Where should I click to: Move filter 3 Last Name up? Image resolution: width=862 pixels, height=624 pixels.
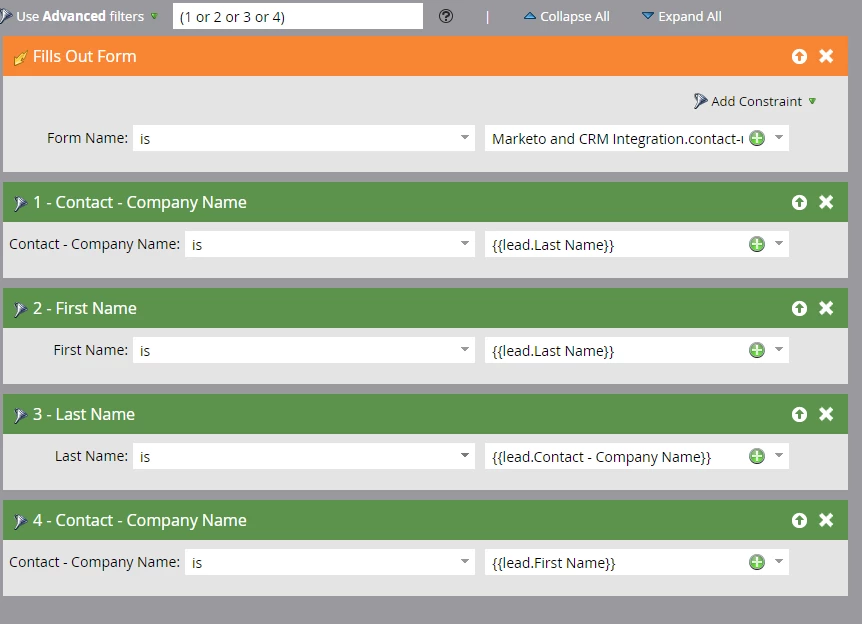point(799,414)
